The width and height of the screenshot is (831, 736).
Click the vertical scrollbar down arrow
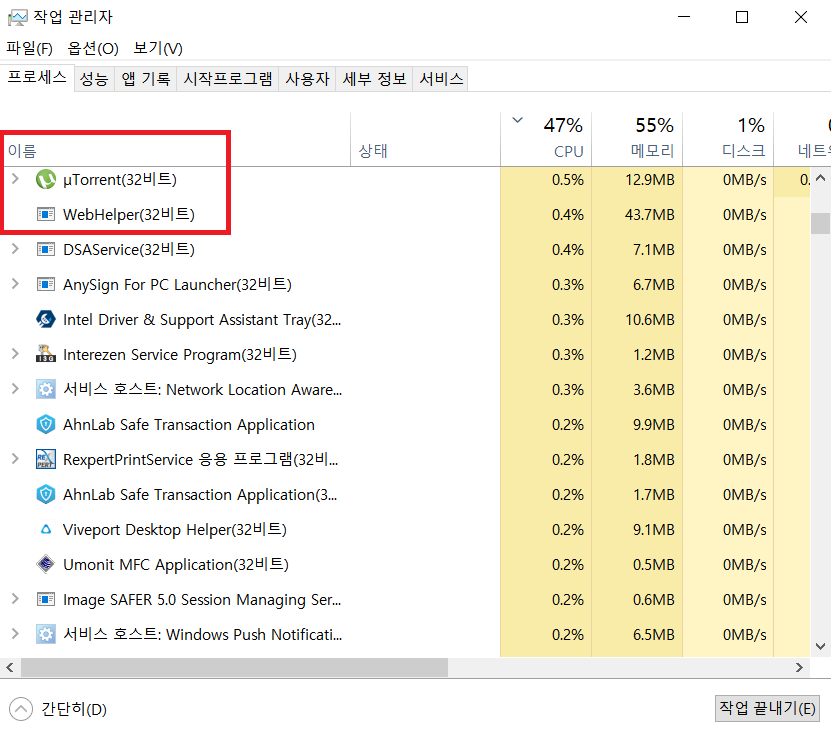pos(820,646)
